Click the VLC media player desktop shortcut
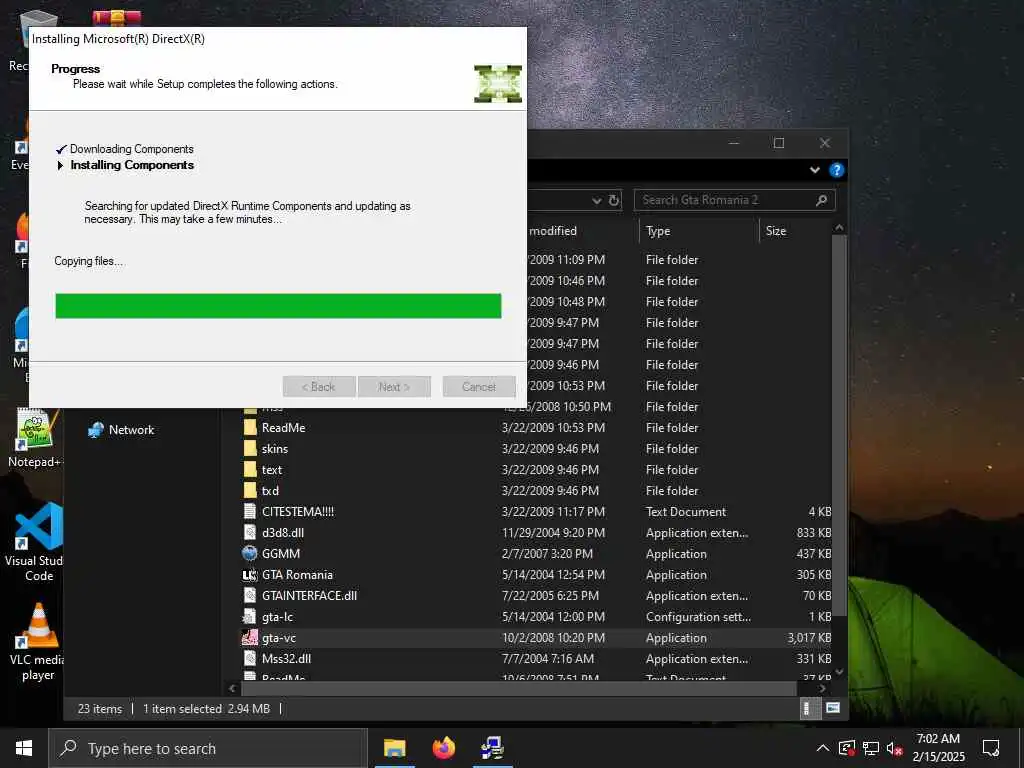 [38, 642]
